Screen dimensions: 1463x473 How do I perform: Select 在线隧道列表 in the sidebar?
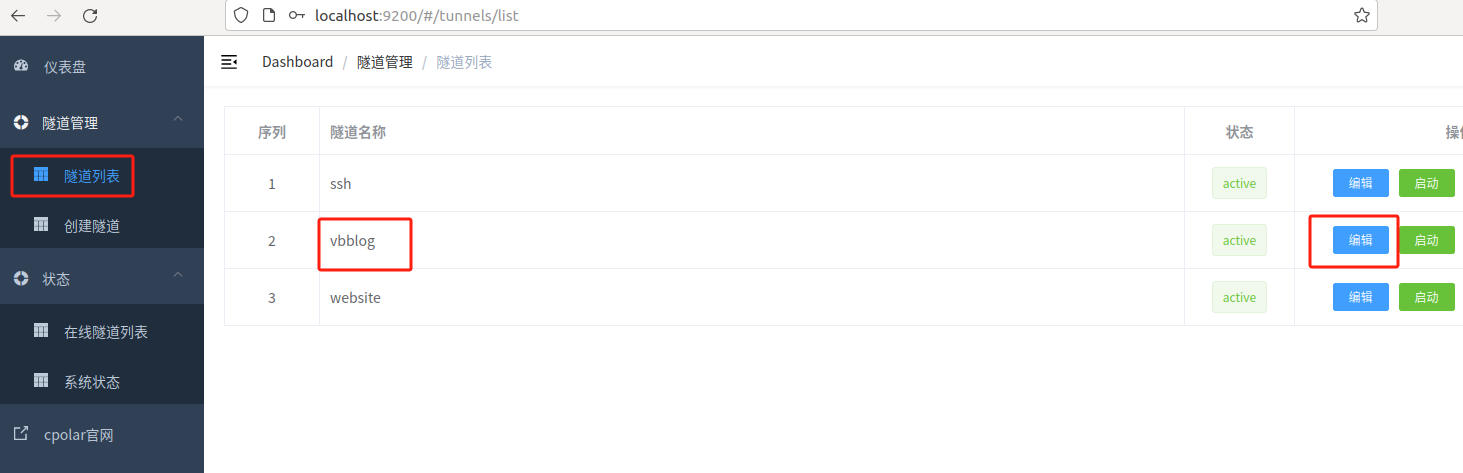click(x=106, y=332)
